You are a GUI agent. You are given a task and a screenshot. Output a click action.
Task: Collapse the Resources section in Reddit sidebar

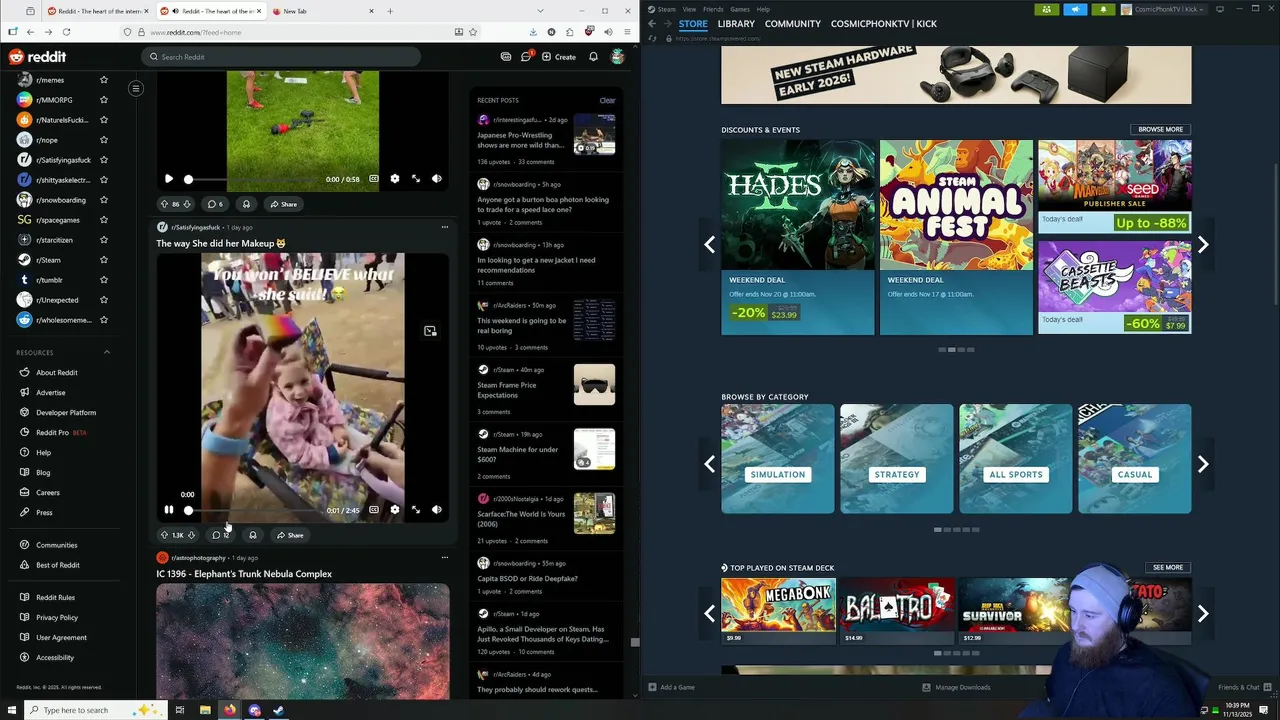tap(107, 352)
